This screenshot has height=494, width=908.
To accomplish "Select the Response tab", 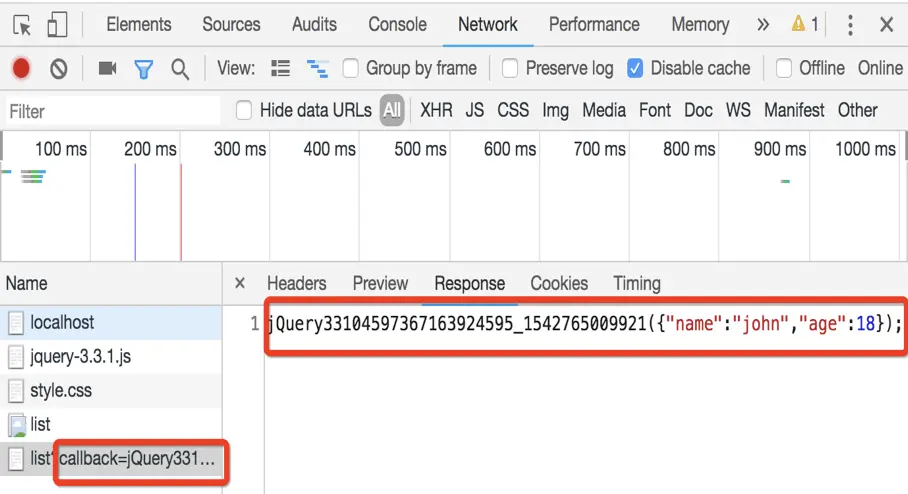I will tap(470, 283).
